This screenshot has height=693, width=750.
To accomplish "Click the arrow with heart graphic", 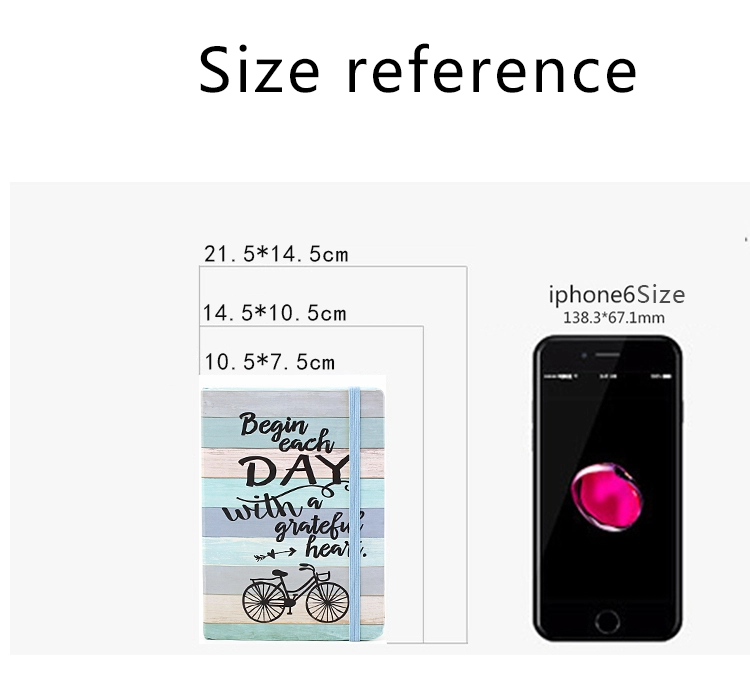I will click(275, 555).
